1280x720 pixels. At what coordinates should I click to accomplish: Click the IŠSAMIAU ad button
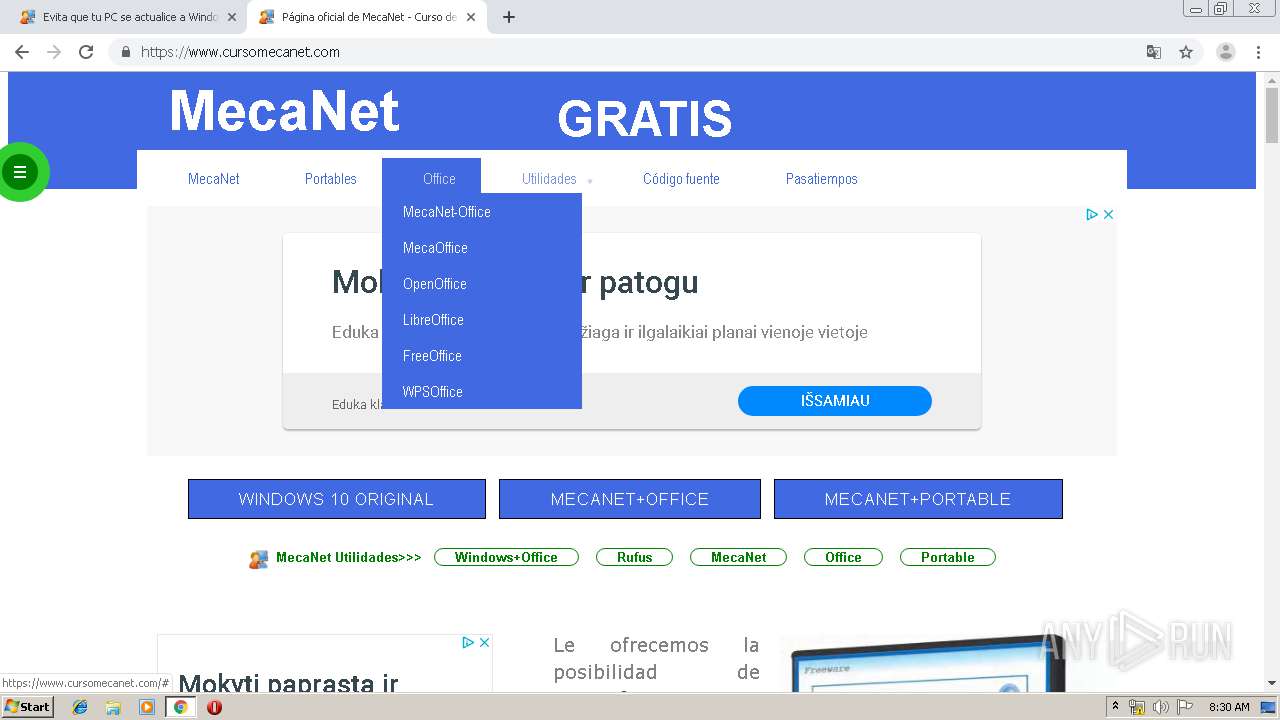coord(835,401)
